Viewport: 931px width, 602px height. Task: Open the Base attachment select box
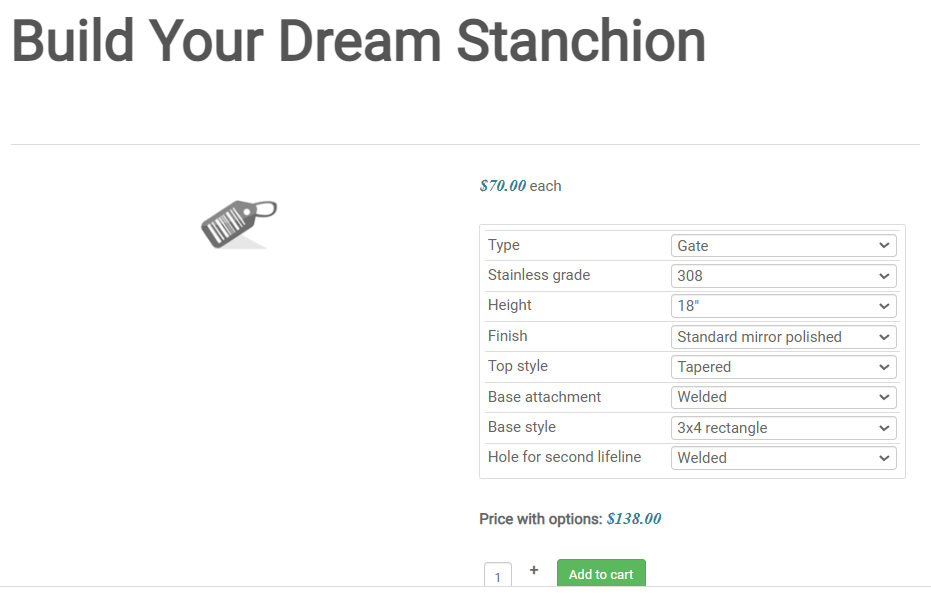coord(783,397)
